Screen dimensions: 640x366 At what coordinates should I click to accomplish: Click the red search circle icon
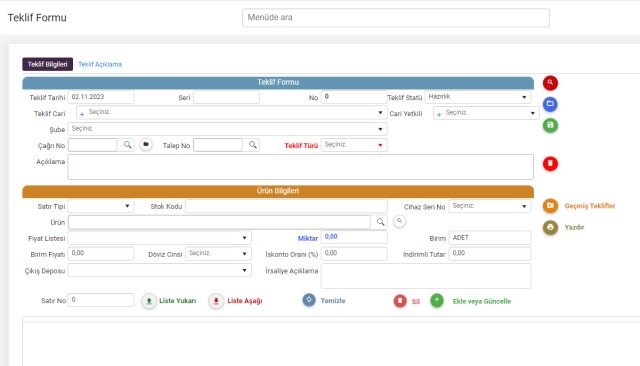(550, 83)
